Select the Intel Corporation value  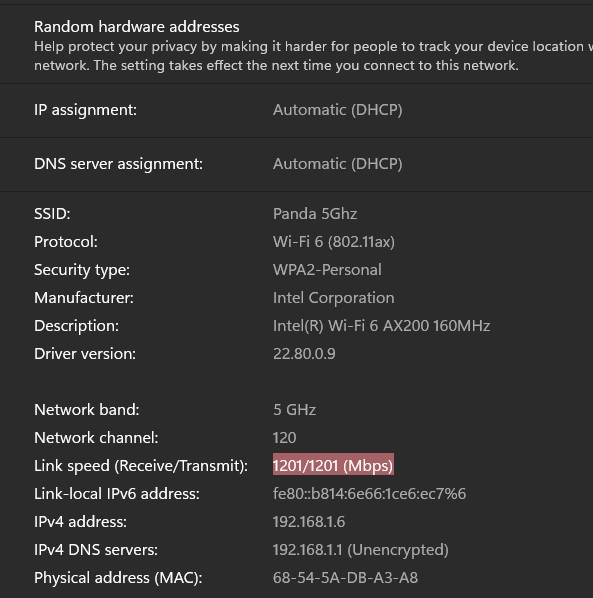(x=334, y=298)
